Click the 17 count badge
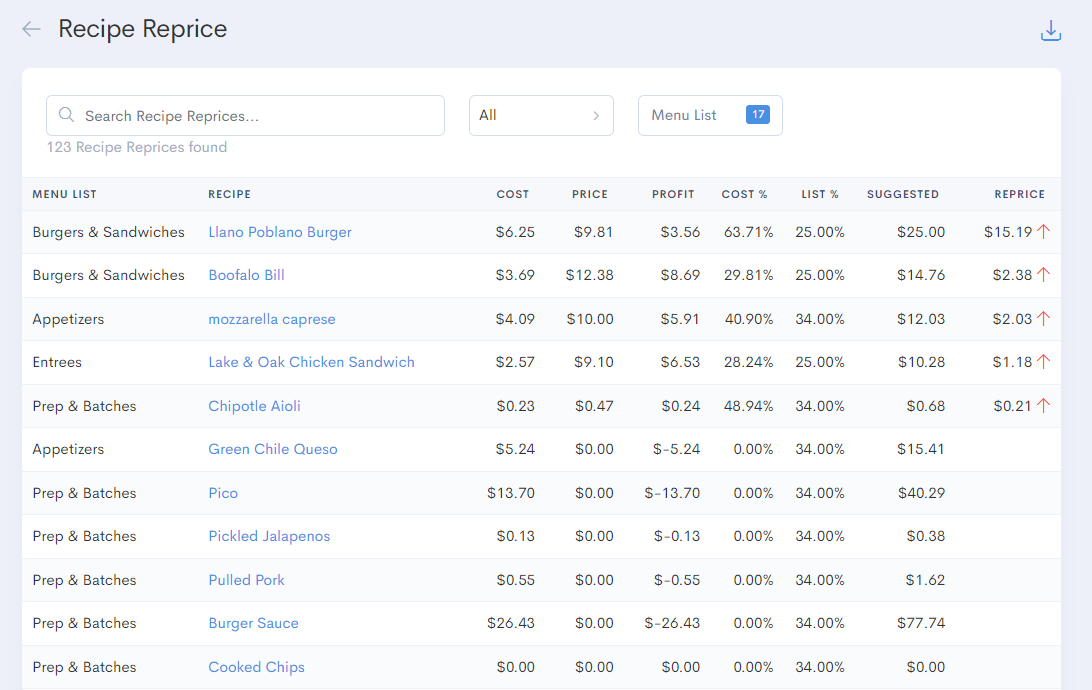Screen dimensions: 1092x690 click(x=757, y=115)
